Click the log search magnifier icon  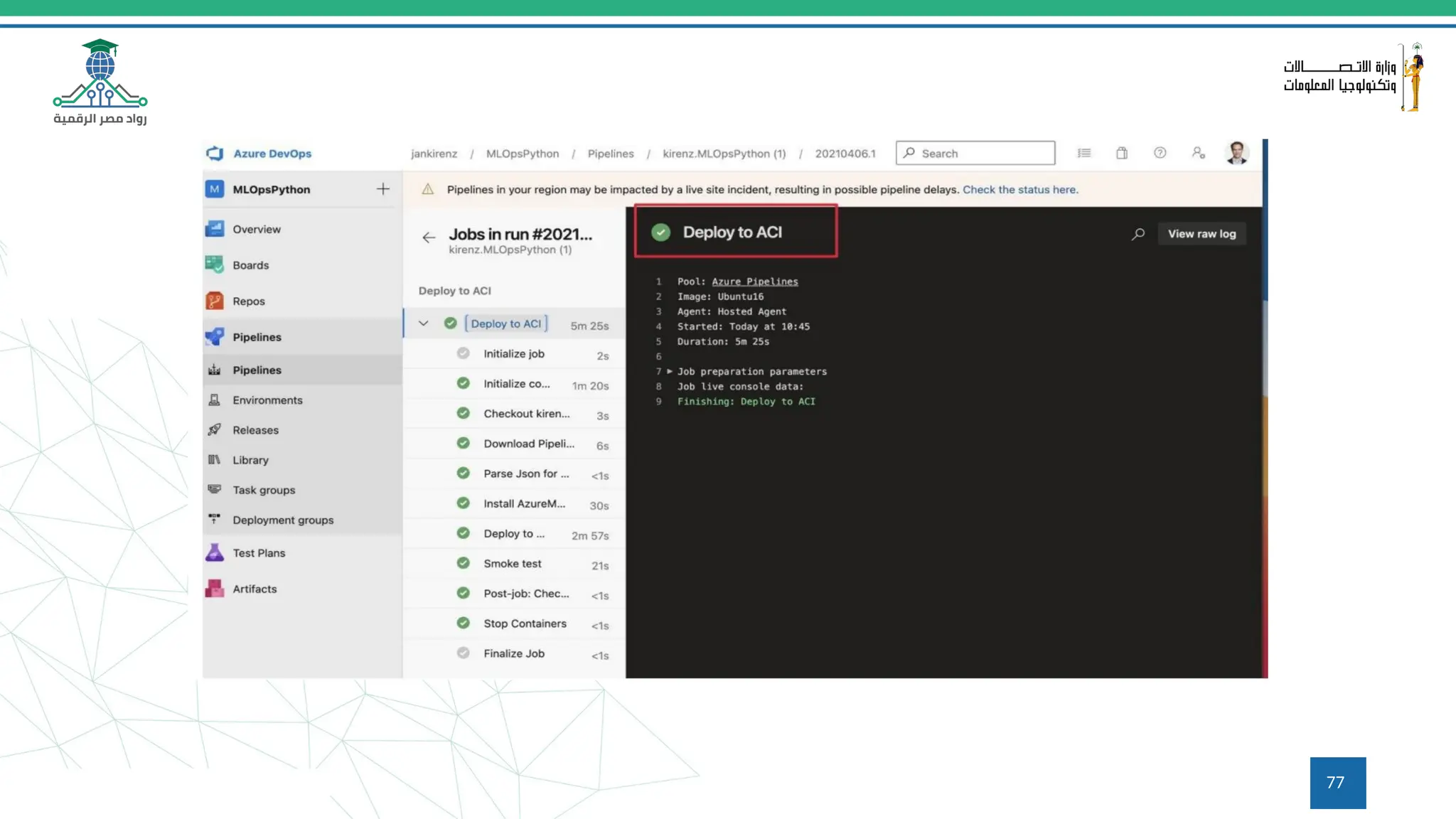1138,234
